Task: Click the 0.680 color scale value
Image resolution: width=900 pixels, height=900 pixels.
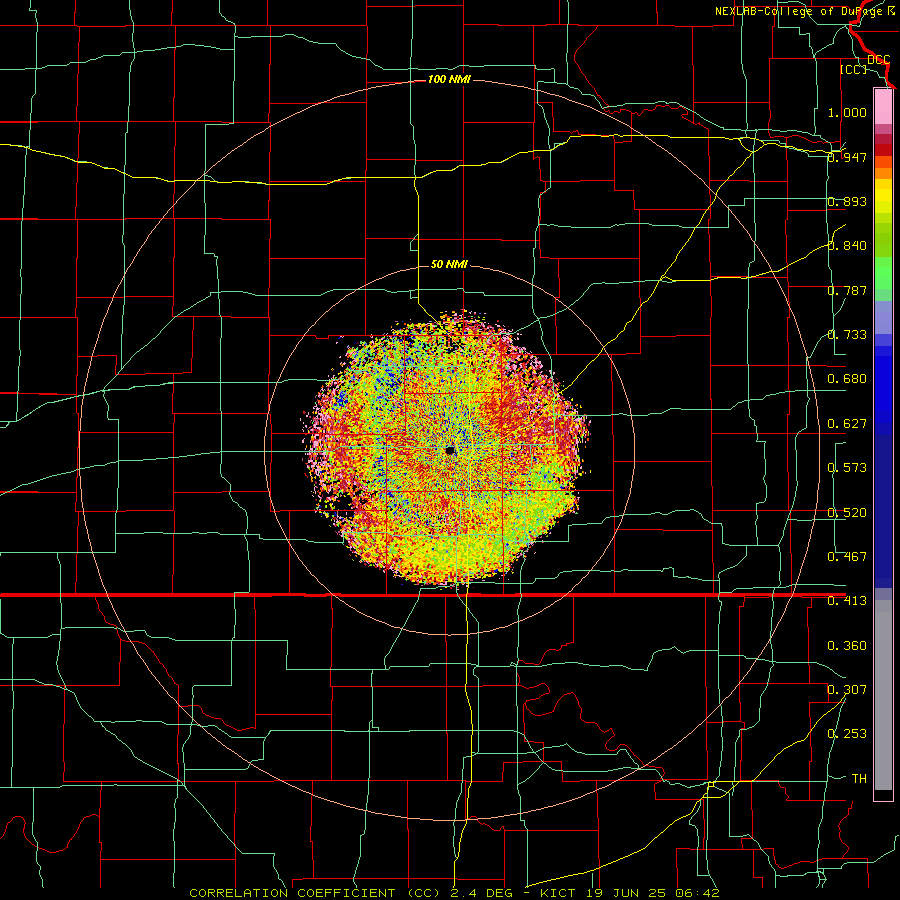Action: tap(847, 379)
